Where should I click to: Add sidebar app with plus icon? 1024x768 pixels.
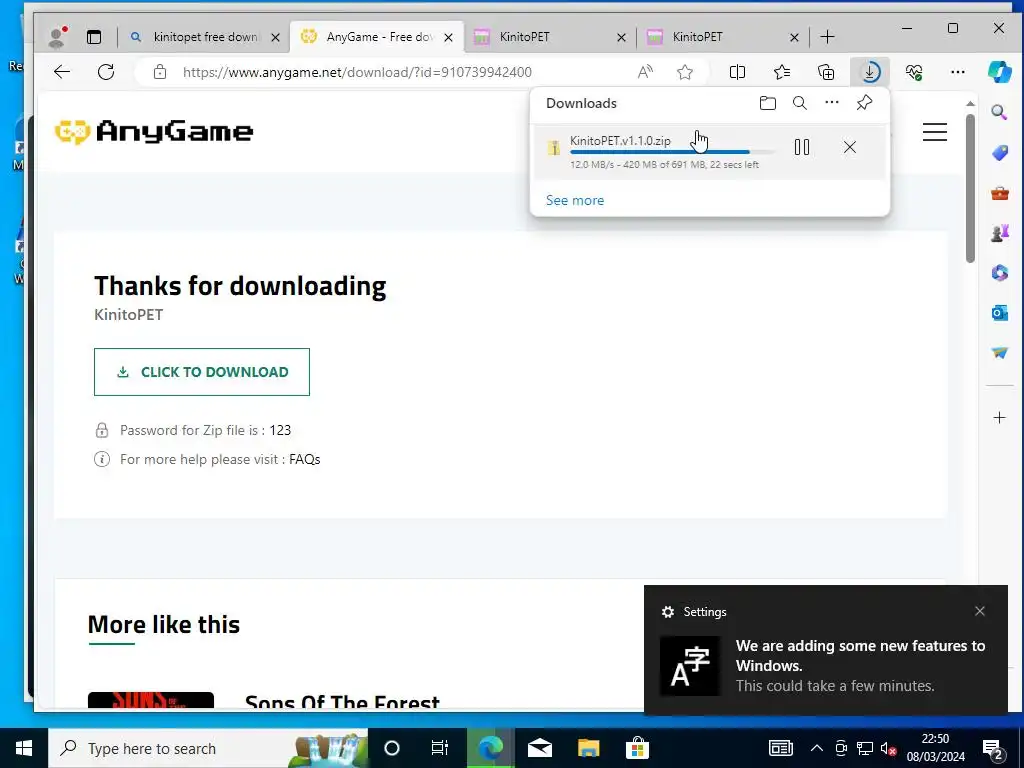[999, 417]
